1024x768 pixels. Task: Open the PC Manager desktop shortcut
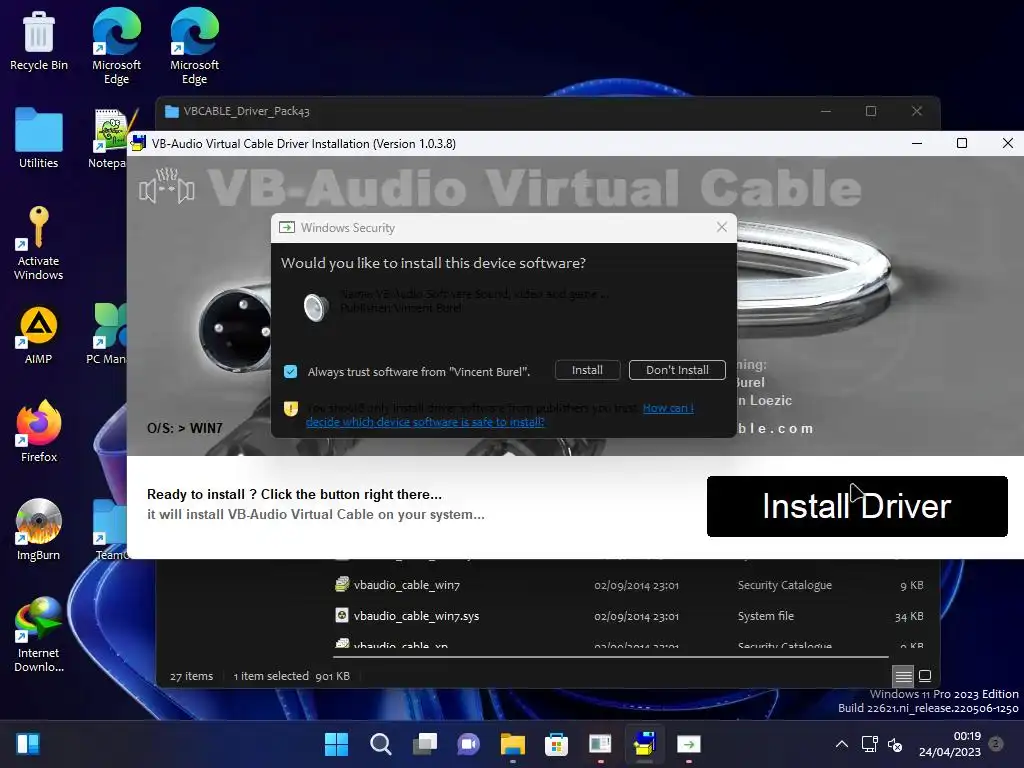[x=106, y=334]
